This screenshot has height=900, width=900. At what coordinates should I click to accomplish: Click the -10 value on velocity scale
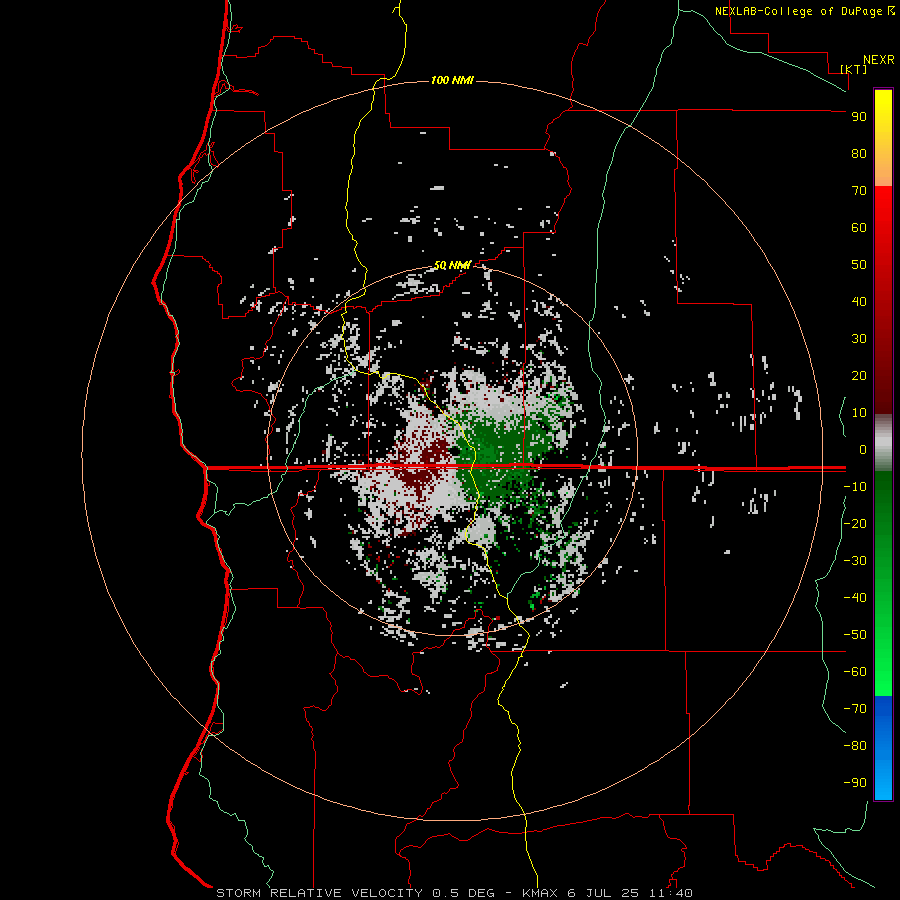pos(855,487)
